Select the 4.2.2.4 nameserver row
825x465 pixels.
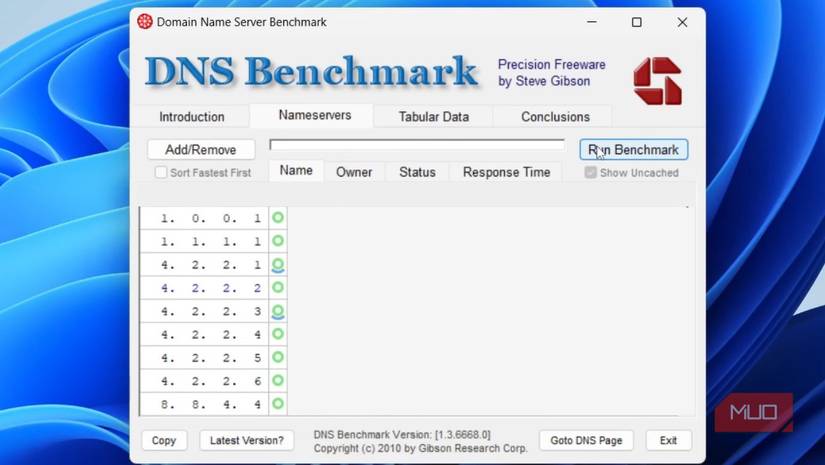coord(205,335)
